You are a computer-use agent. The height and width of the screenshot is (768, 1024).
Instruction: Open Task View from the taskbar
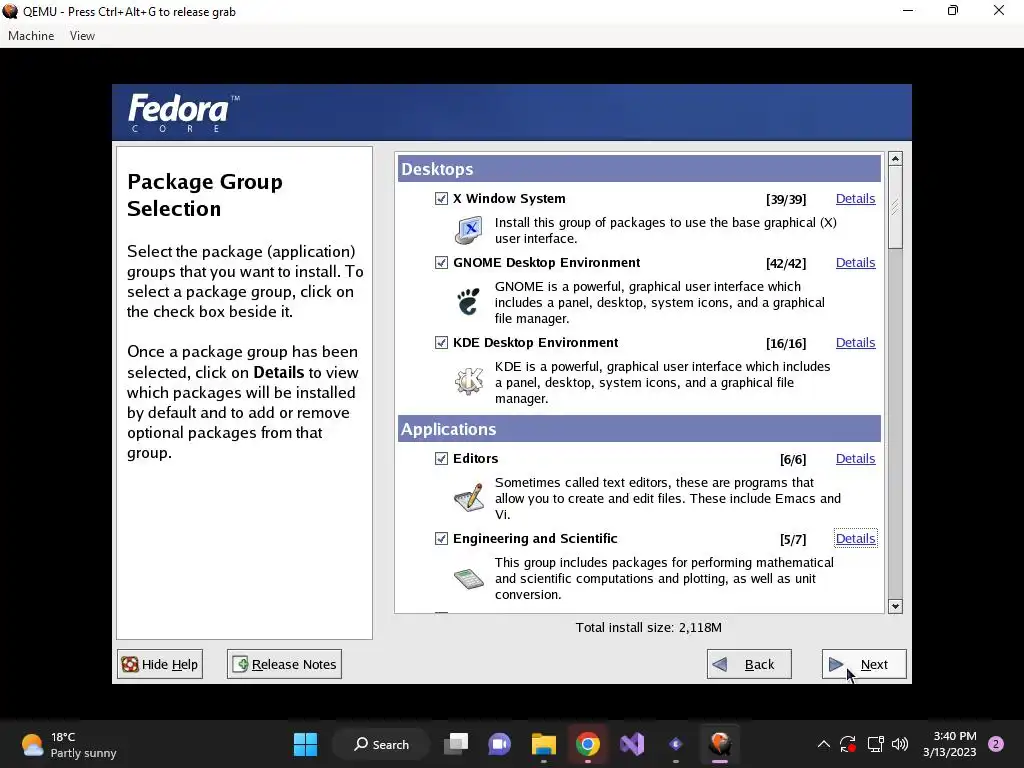[456, 744]
